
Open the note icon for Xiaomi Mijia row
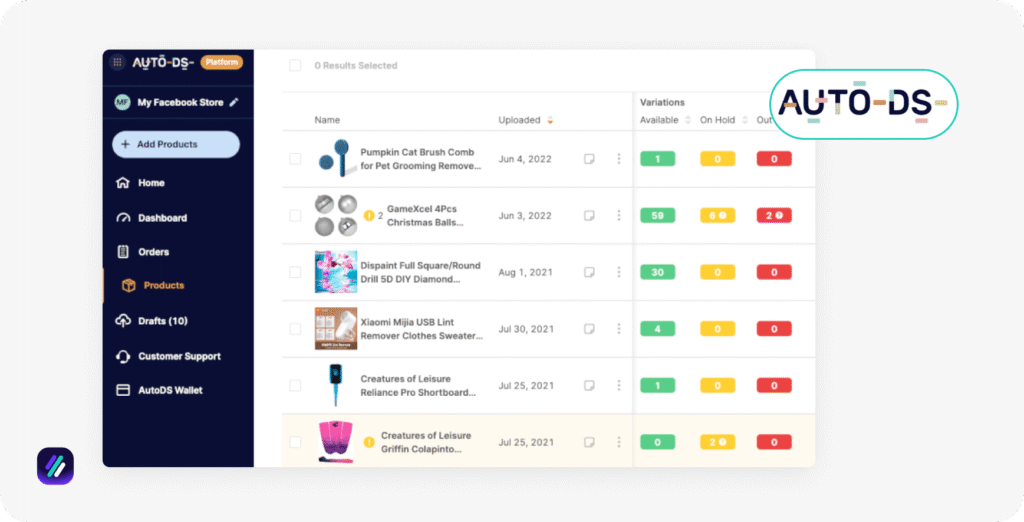[590, 329]
